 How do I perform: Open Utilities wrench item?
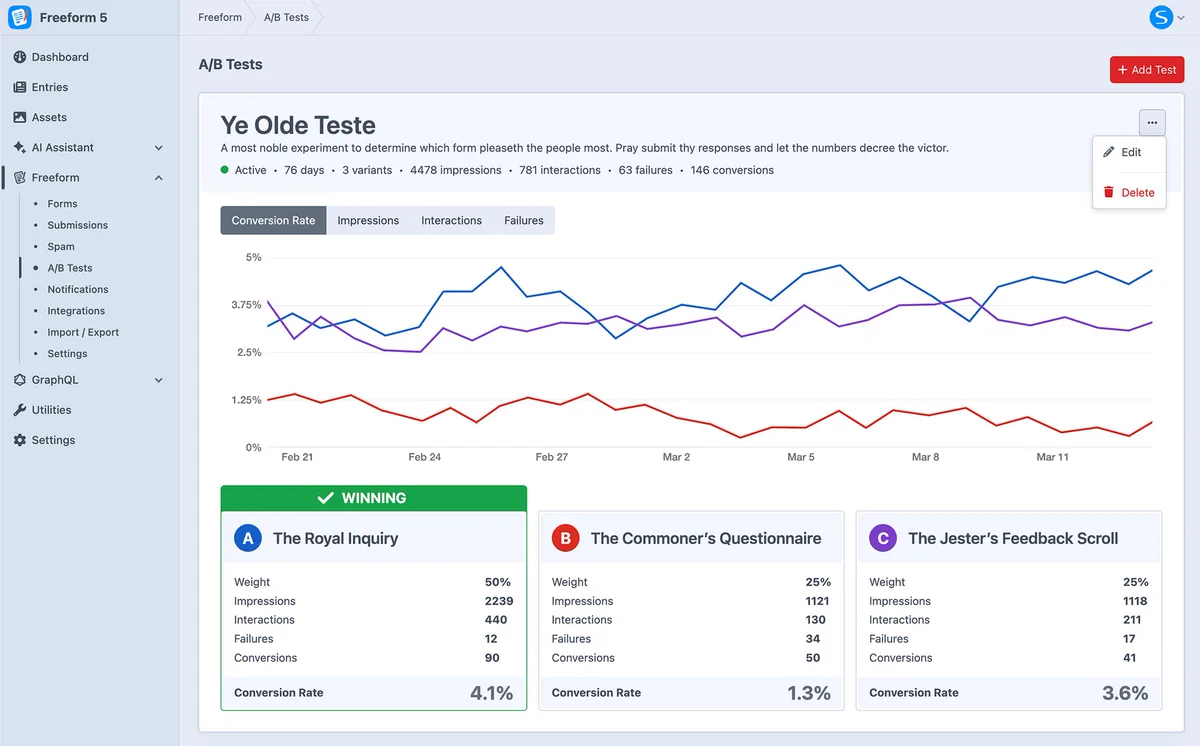pyautogui.click(x=51, y=410)
